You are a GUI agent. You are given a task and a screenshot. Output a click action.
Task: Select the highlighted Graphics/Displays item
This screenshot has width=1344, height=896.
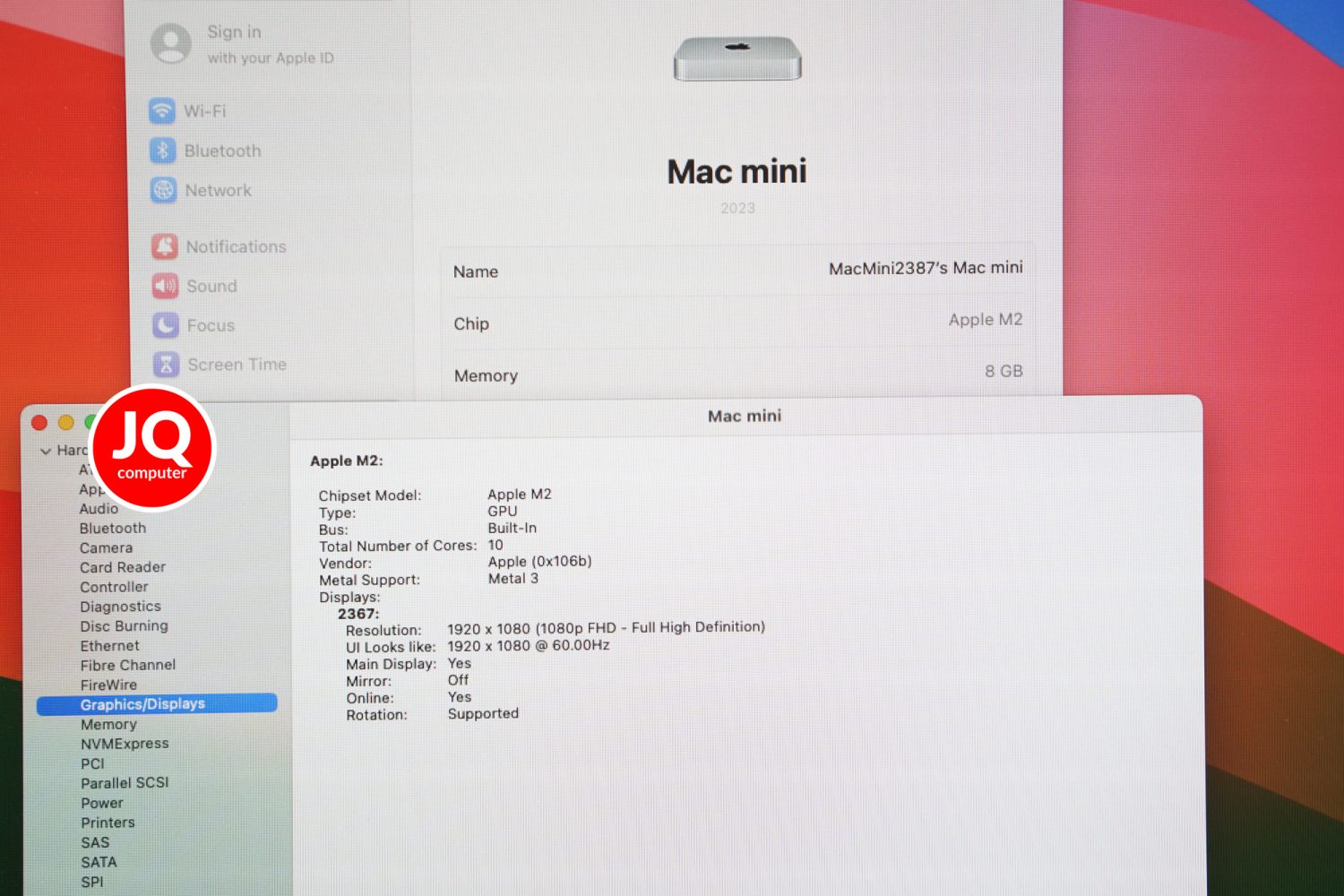click(157, 704)
